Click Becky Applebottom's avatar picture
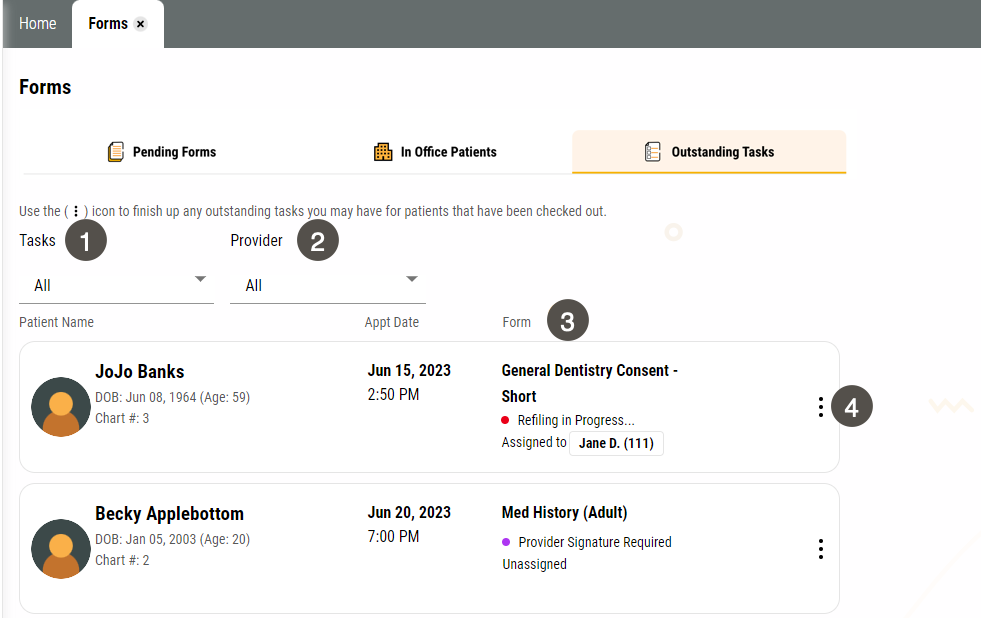This screenshot has width=981, height=618. (x=61, y=549)
